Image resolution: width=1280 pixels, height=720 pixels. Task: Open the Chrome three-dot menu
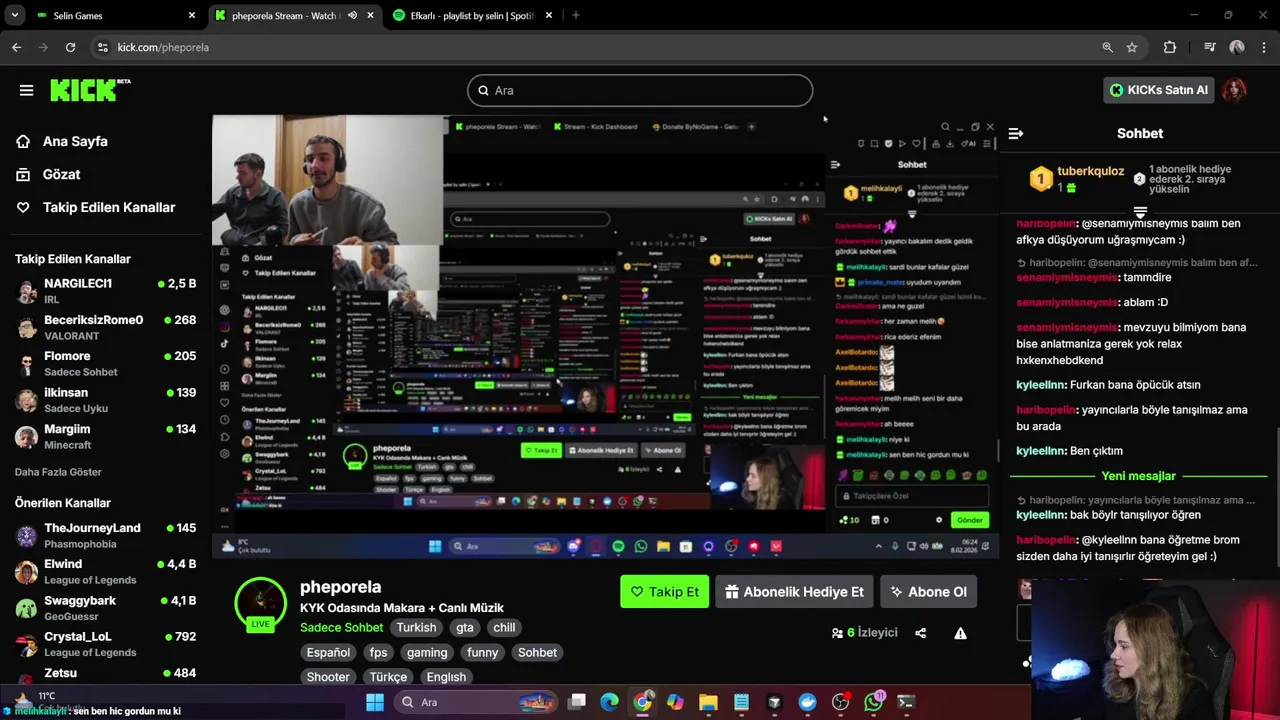1262,47
